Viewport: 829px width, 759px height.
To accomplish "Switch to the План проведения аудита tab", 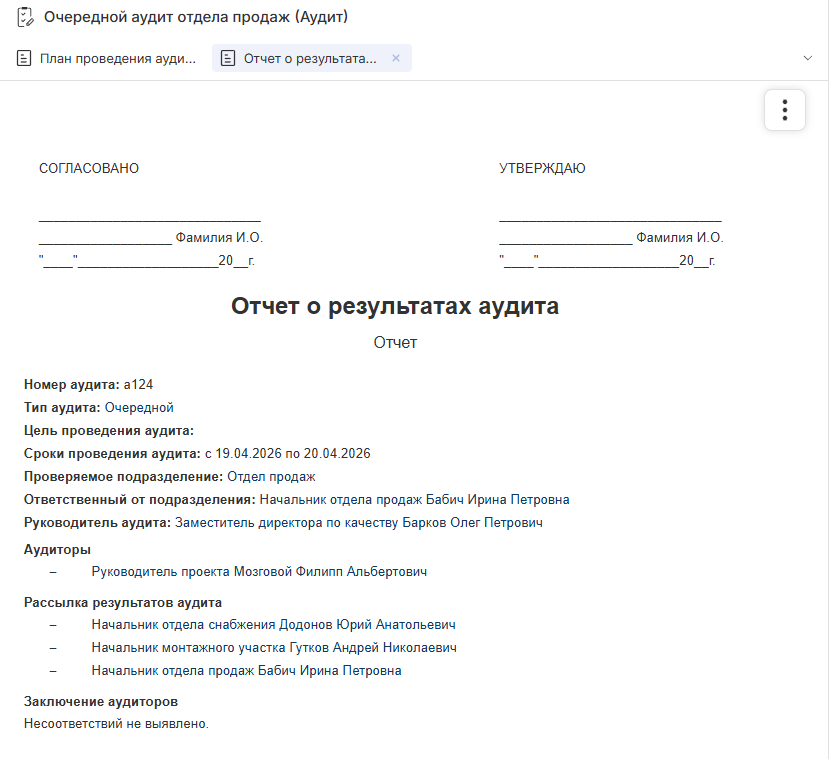I will point(117,59).
